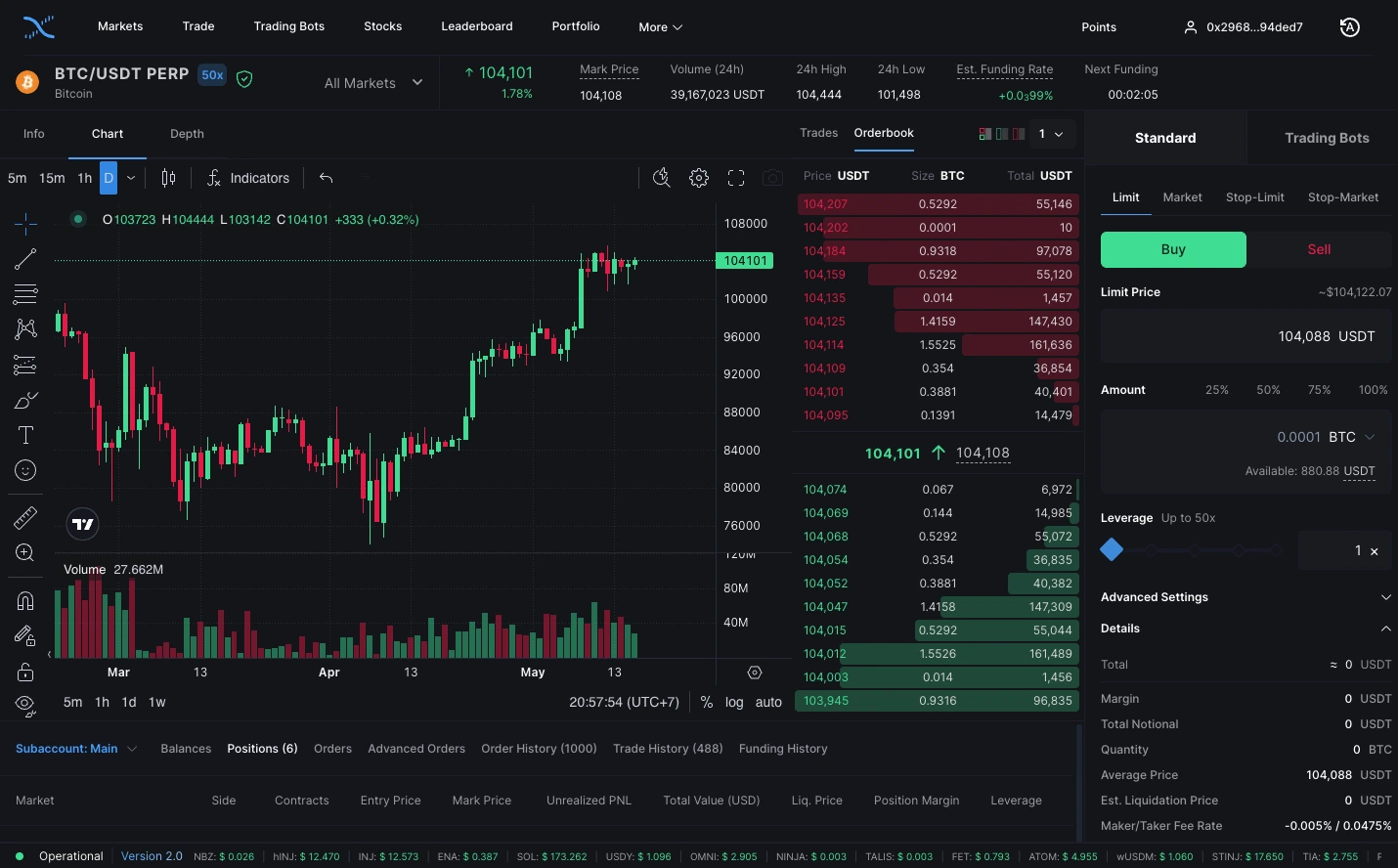This screenshot has width=1398, height=868.
Task: Open the Trades tab in orderbook panel
Action: [x=818, y=133]
